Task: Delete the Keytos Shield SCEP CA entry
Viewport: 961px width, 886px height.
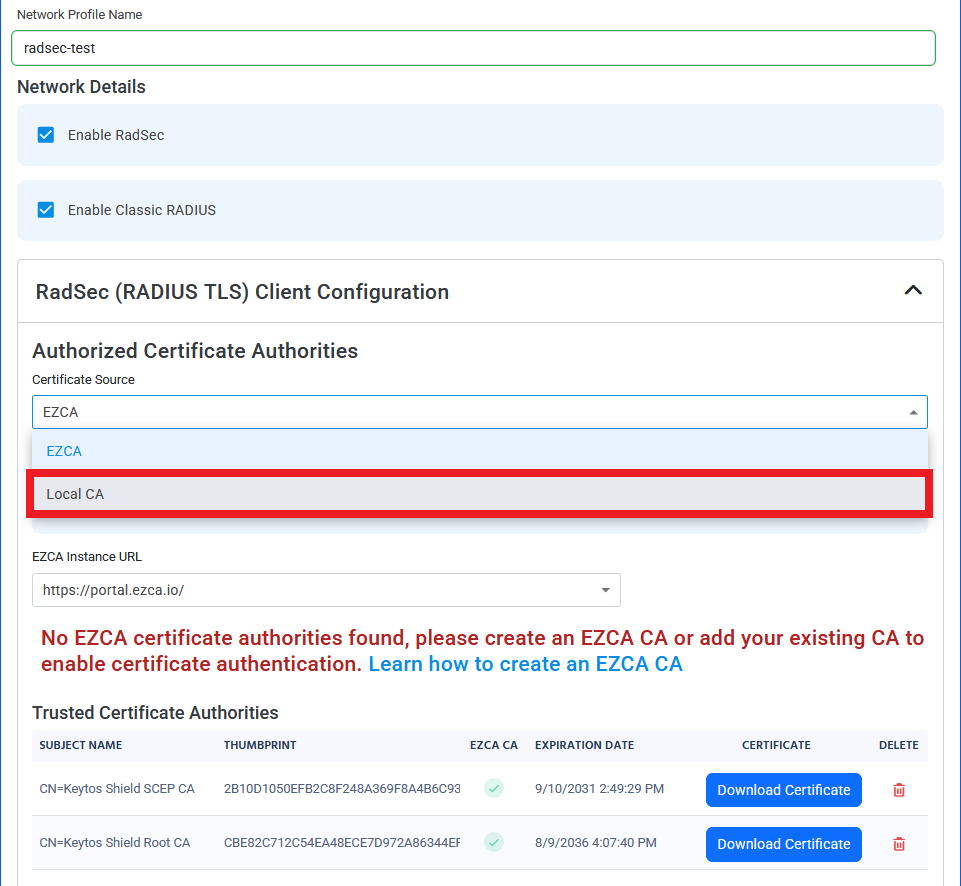Action: (x=898, y=790)
